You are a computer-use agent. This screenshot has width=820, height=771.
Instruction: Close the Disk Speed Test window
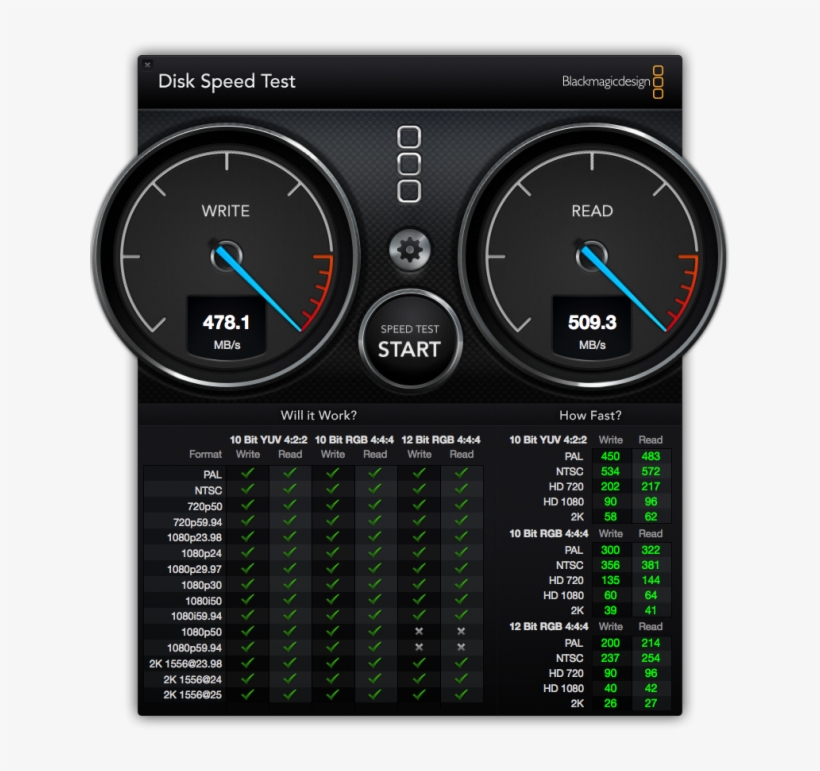[x=149, y=64]
